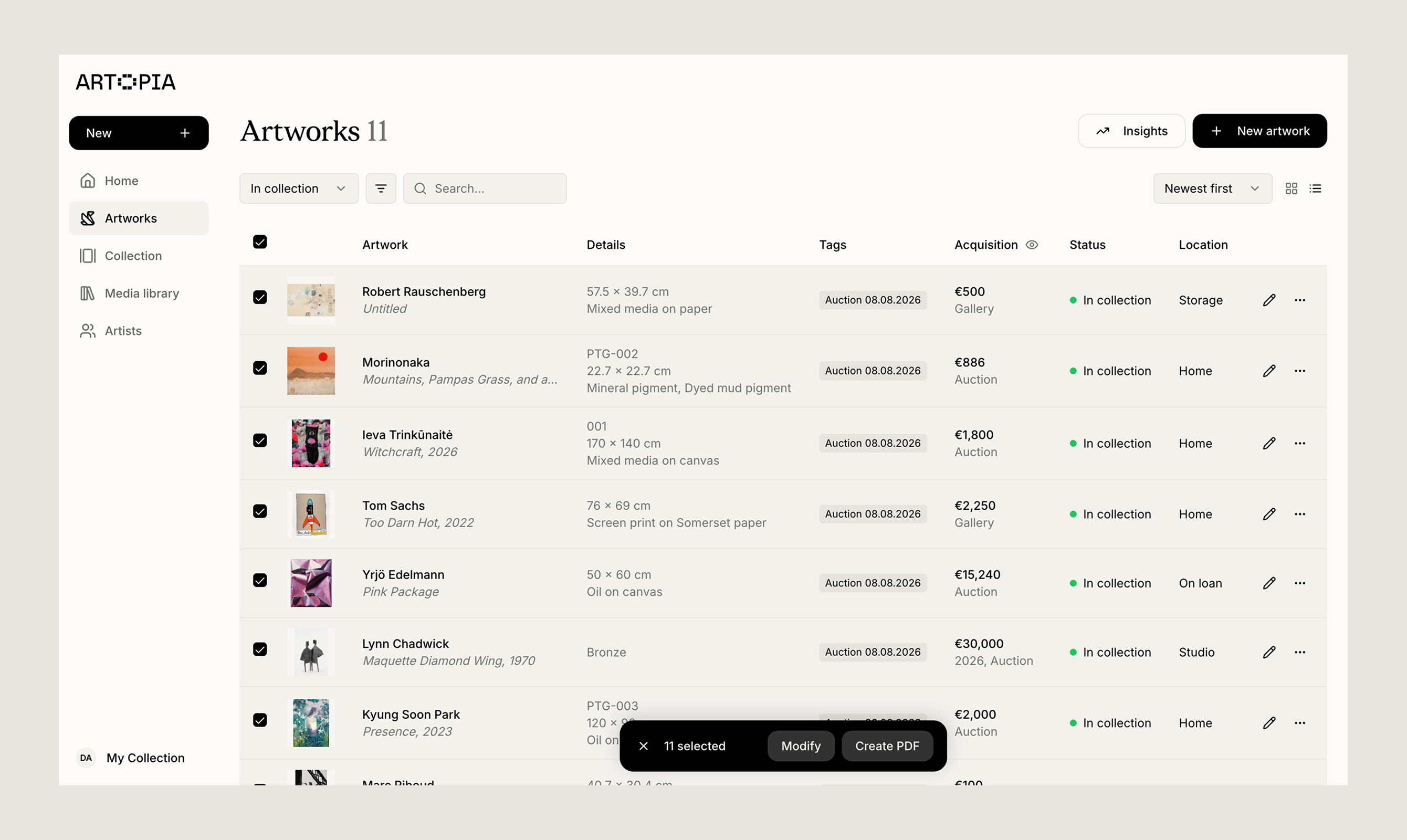Open more options for Robert Rauschenberg row

pyautogui.click(x=1299, y=300)
